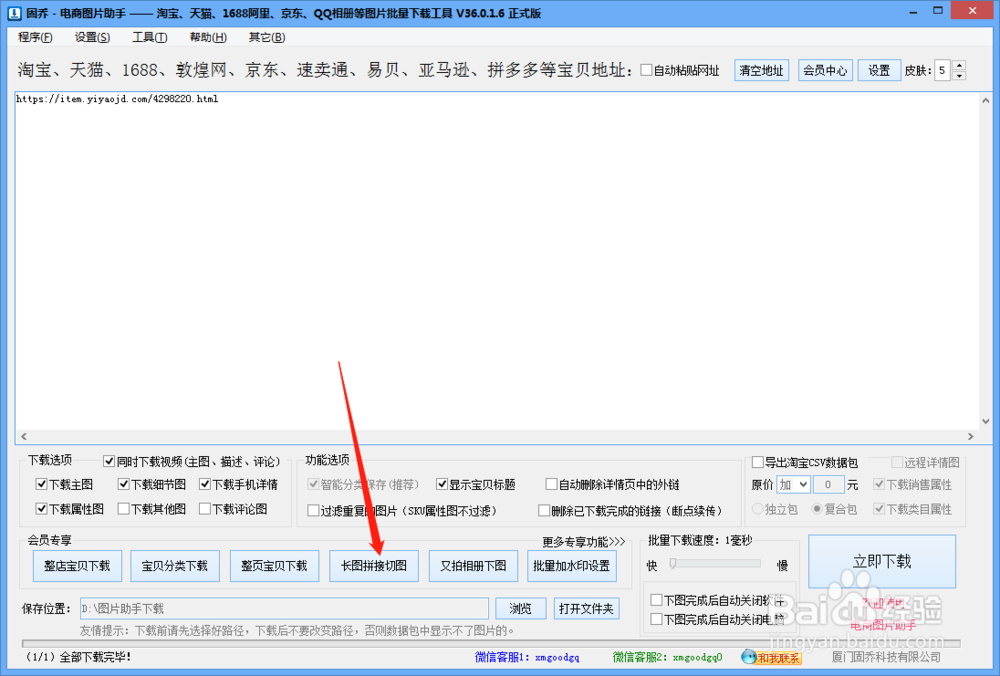Screen dimensions: 1000x676
Task: Uncheck 下载属性图 checkbox
Action: click(x=41, y=509)
